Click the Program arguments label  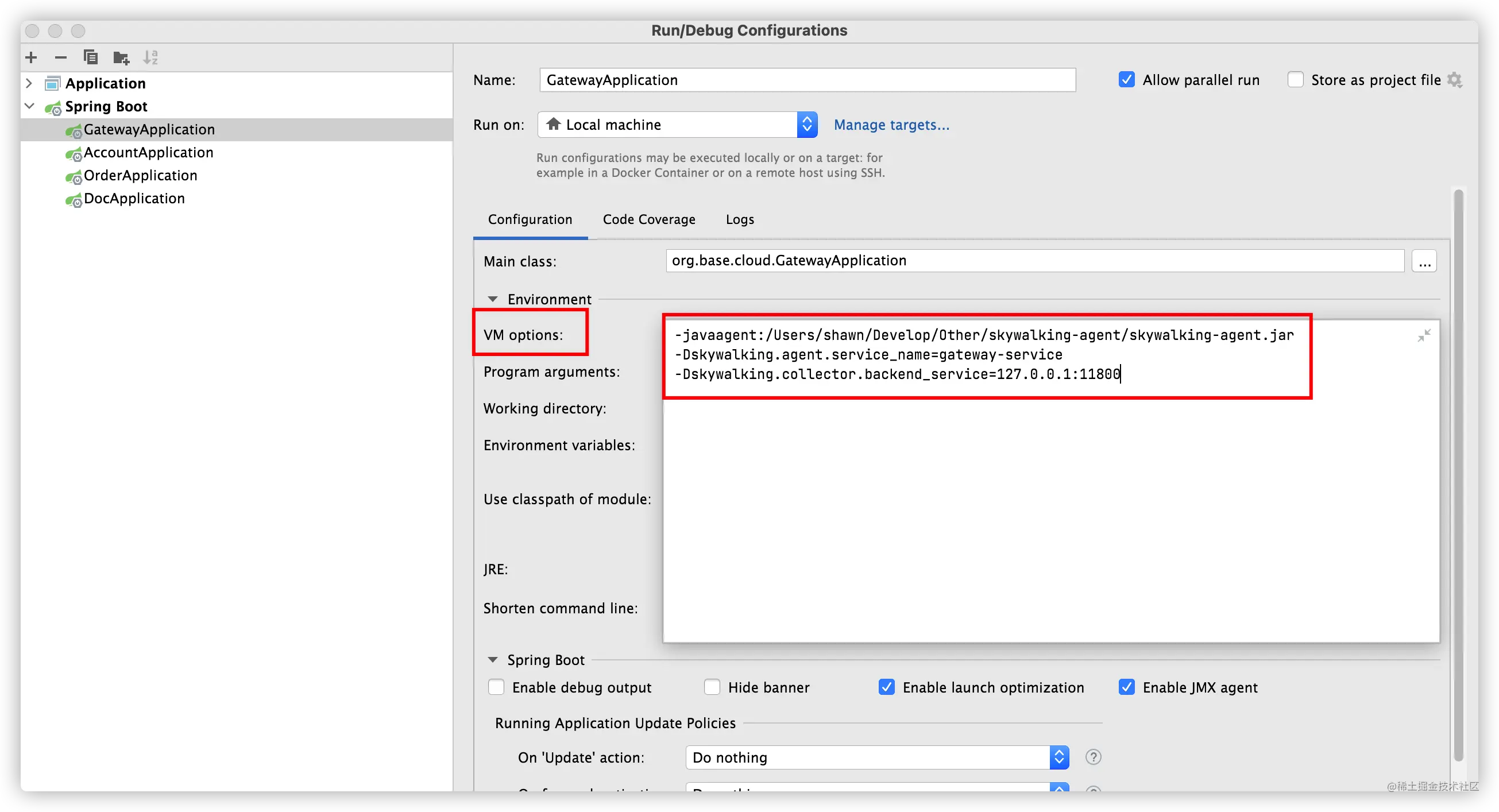[552, 372]
